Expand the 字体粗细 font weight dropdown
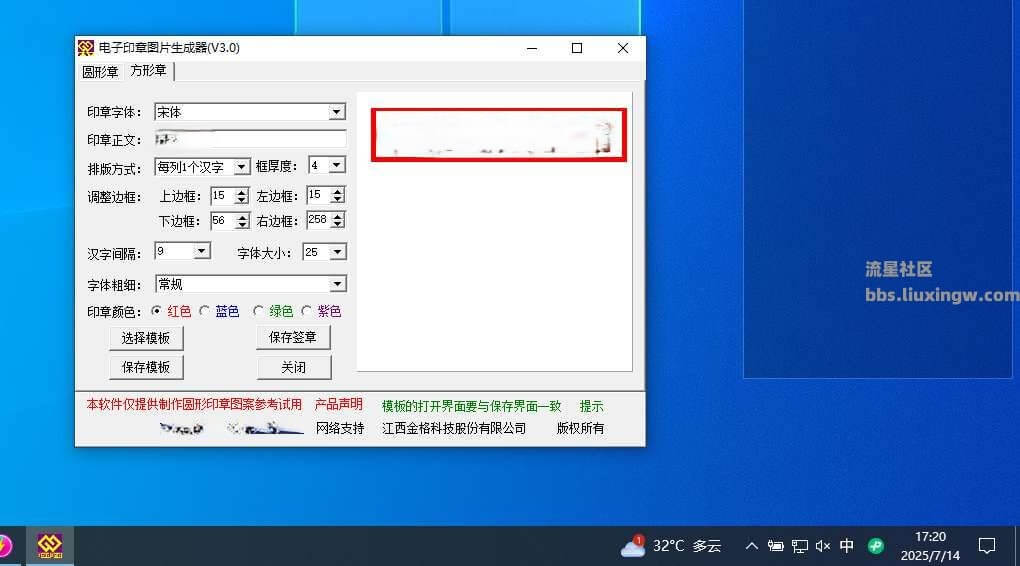 pyautogui.click(x=337, y=284)
